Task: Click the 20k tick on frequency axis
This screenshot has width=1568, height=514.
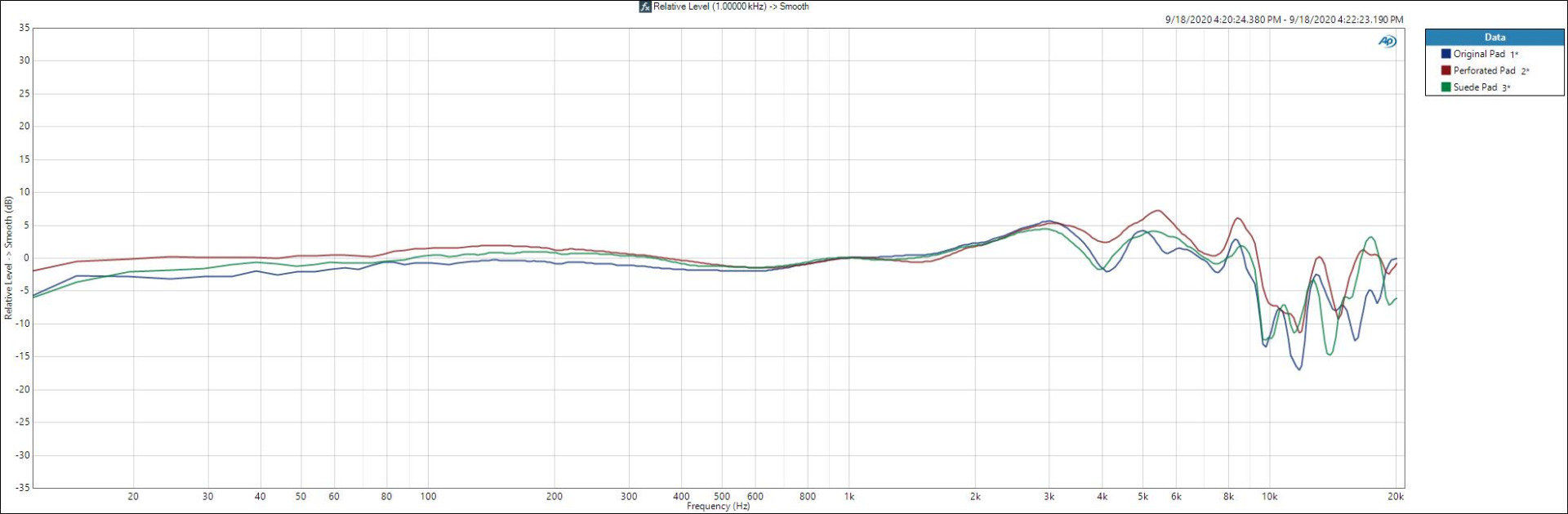Action: [x=1395, y=496]
